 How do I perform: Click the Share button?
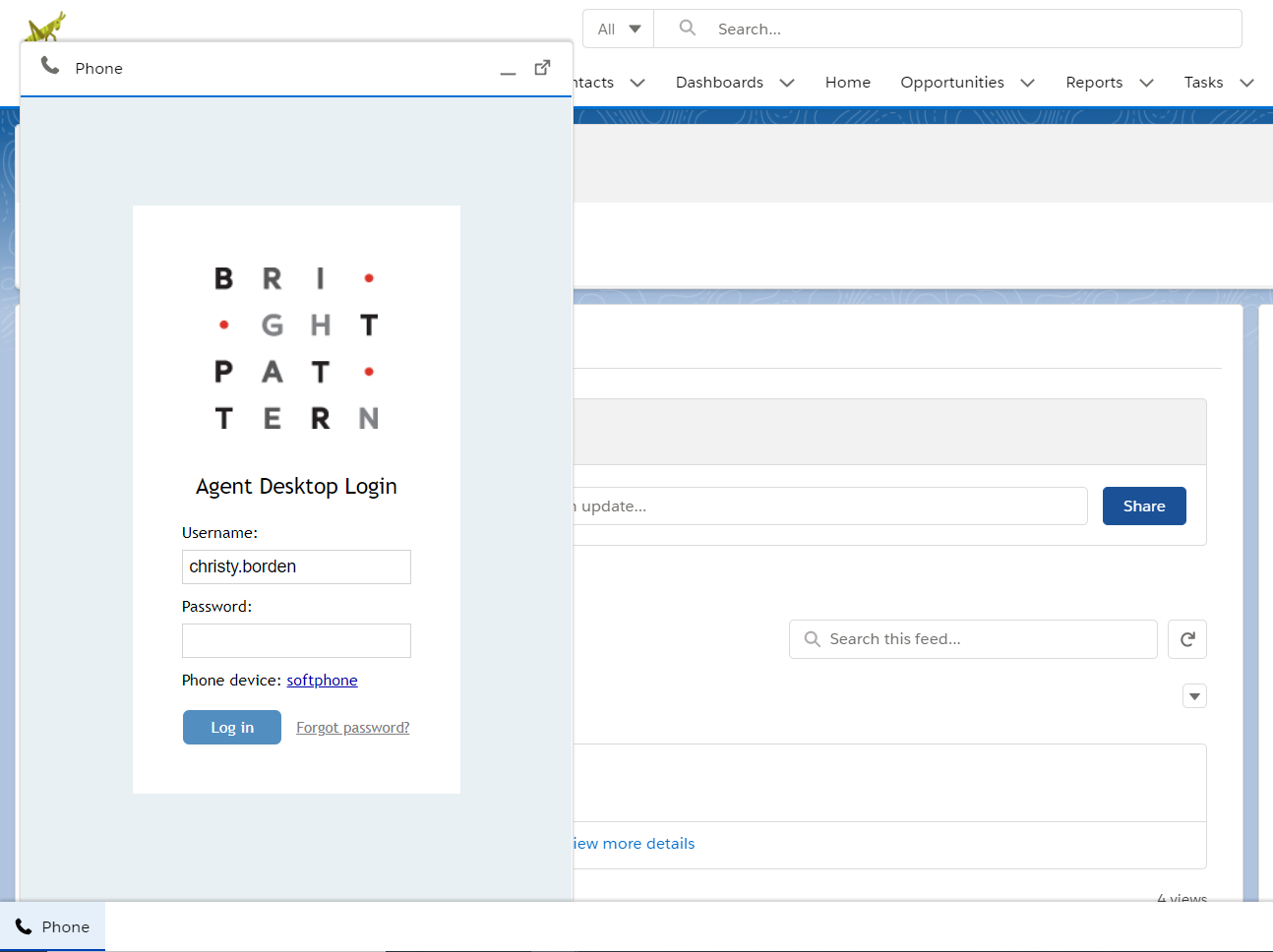[x=1144, y=506]
